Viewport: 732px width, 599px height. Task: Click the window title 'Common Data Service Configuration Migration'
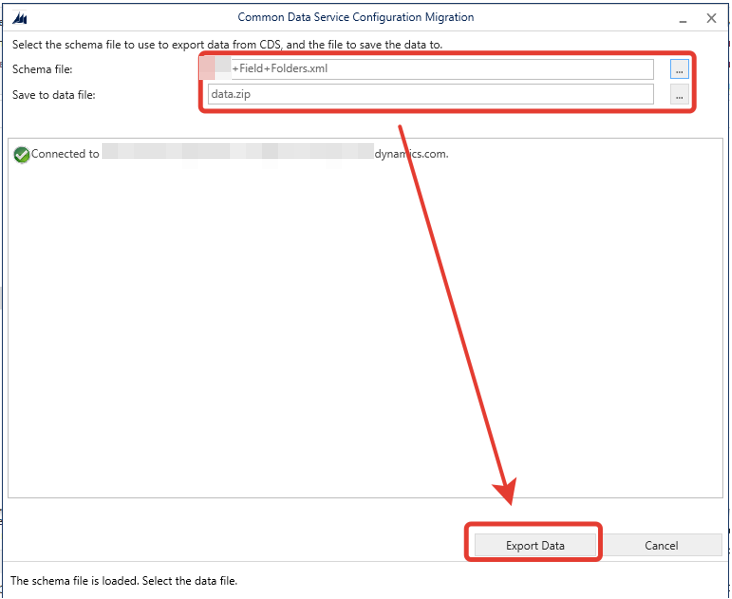tap(356, 17)
